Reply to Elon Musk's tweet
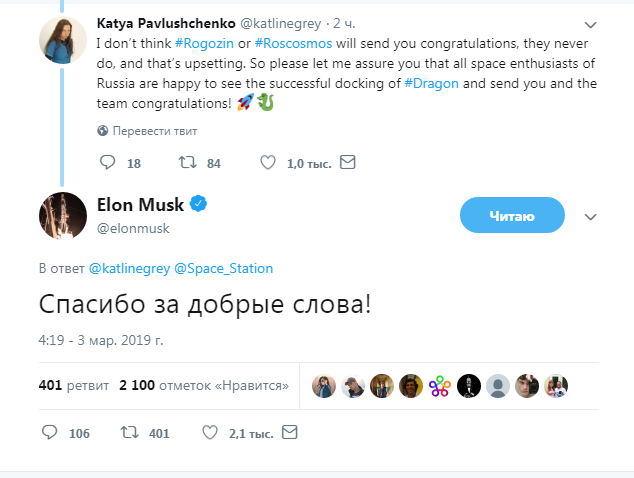The height and width of the screenshot is (478, 634). point(50,433)
